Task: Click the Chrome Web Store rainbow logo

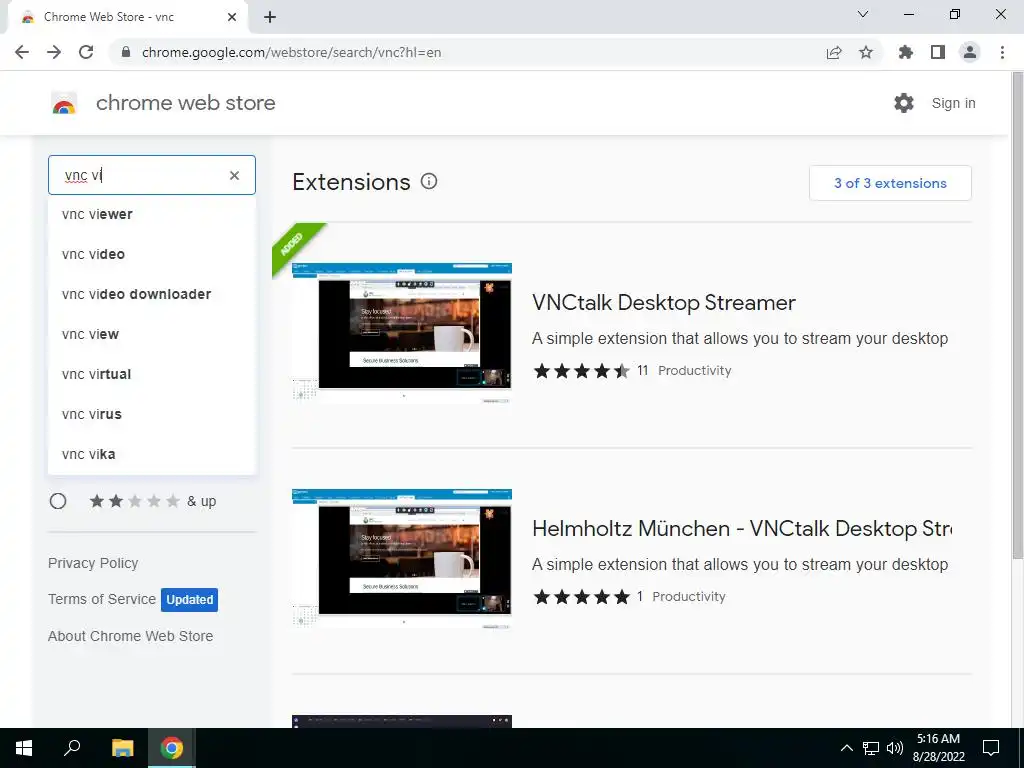Action: (64, 103)
